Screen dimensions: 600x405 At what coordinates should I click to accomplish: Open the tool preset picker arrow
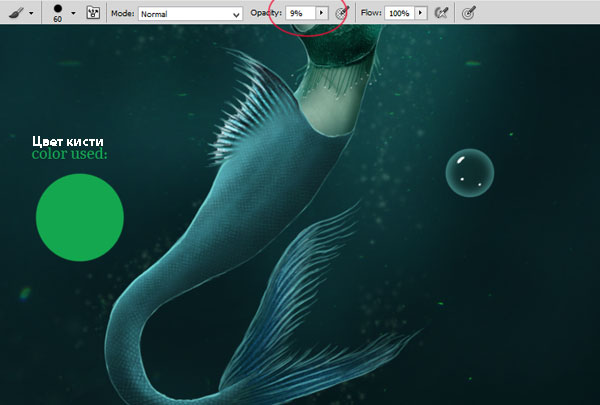coord(31,13)
